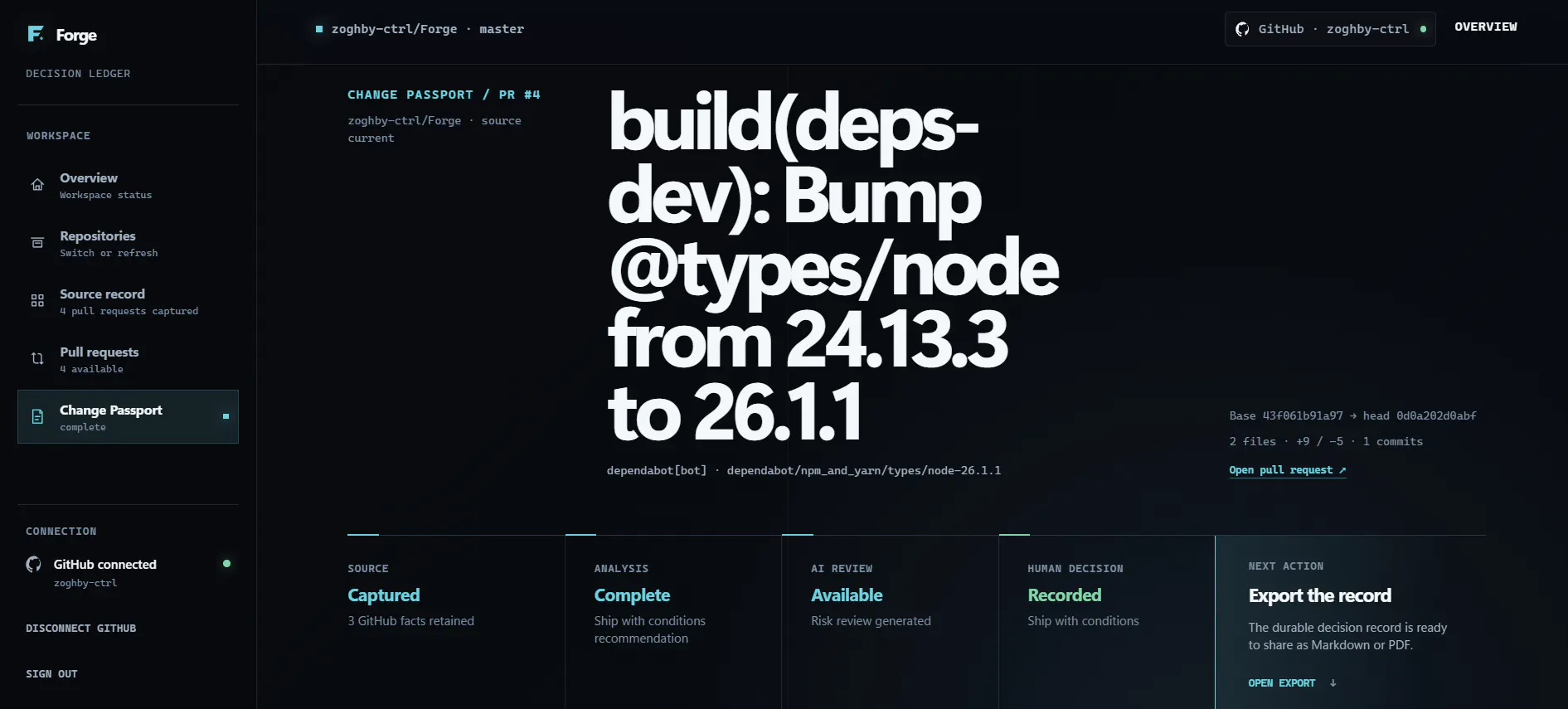Click green dot beside GitHub connected
The height and width of the screenshot is (709, 1568).
point(226,564)
